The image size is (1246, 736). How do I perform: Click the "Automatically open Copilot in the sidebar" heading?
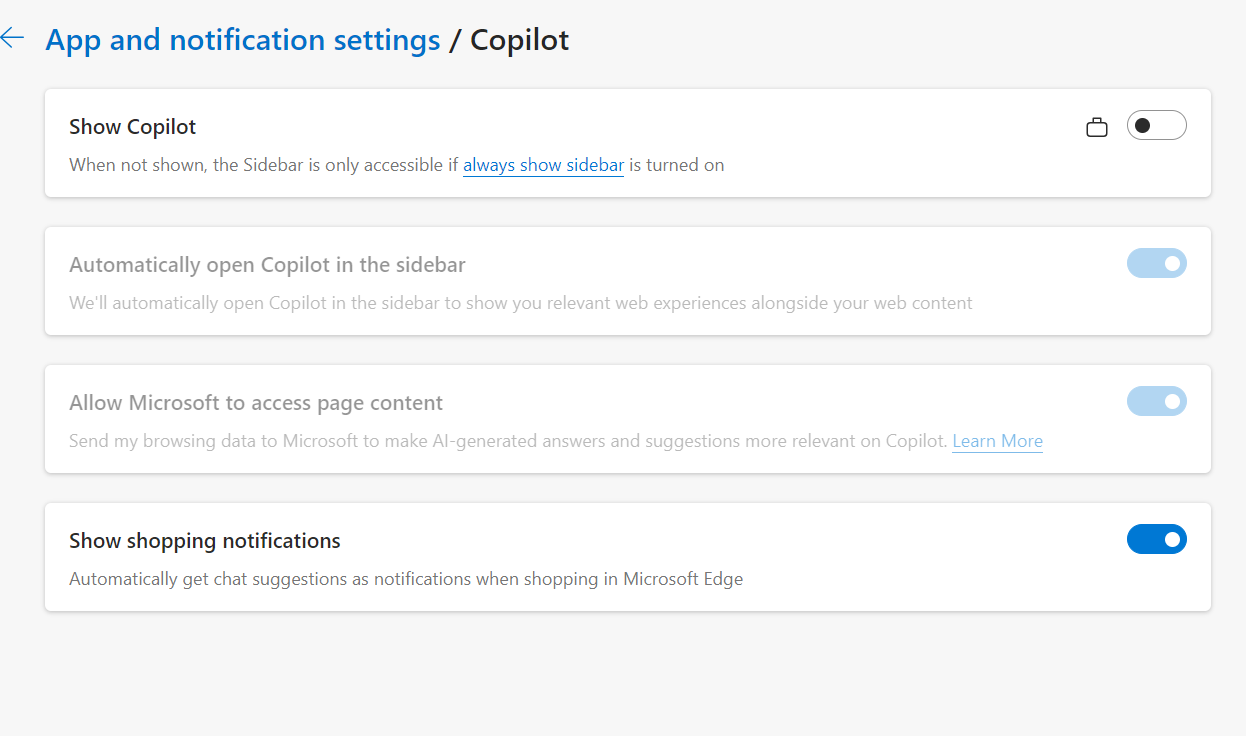[267, 265]
